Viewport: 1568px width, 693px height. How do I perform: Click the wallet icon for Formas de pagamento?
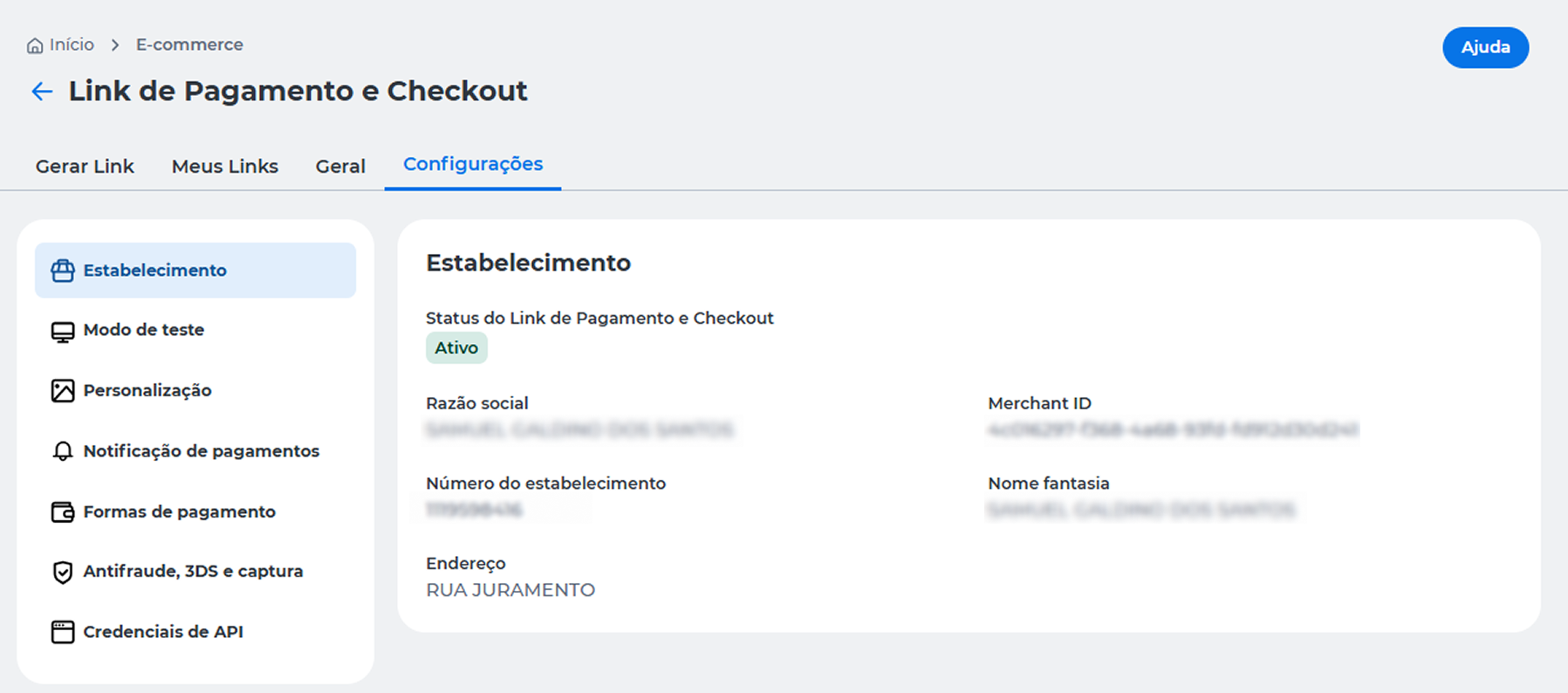coord(63,512)
